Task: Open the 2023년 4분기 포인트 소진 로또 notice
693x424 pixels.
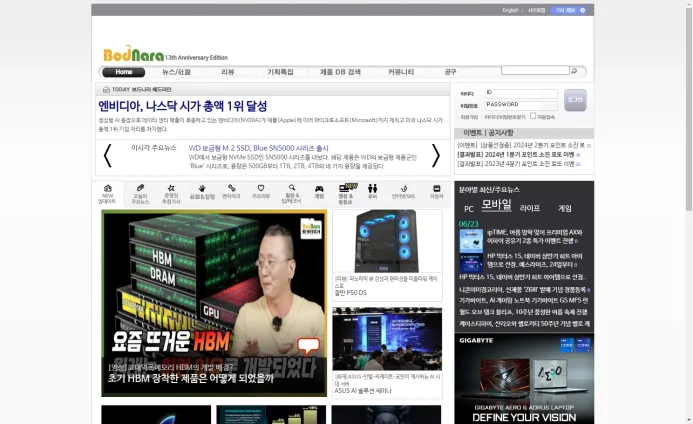Action: click(x=518, y=164)
